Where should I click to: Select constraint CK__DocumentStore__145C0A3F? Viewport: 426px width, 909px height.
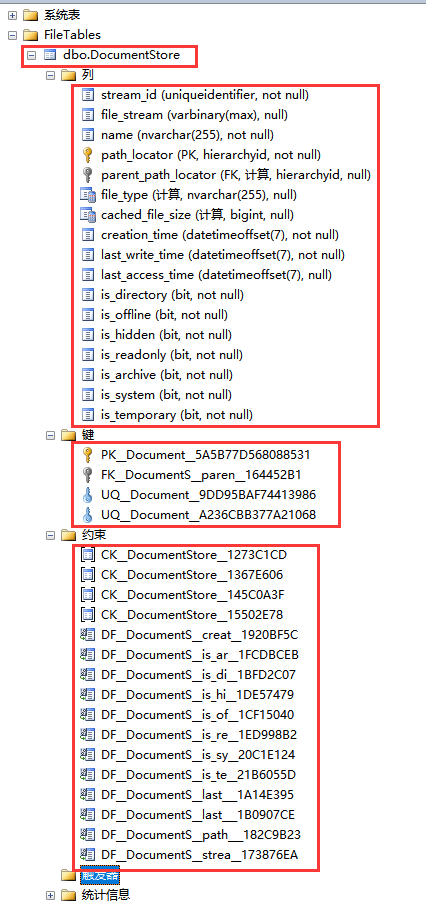click(192, 595)
